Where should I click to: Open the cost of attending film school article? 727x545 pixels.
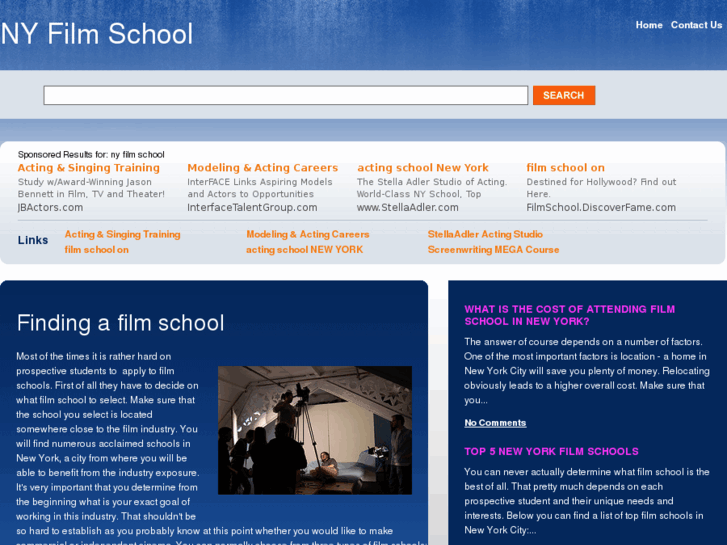(x=569, y=315)
